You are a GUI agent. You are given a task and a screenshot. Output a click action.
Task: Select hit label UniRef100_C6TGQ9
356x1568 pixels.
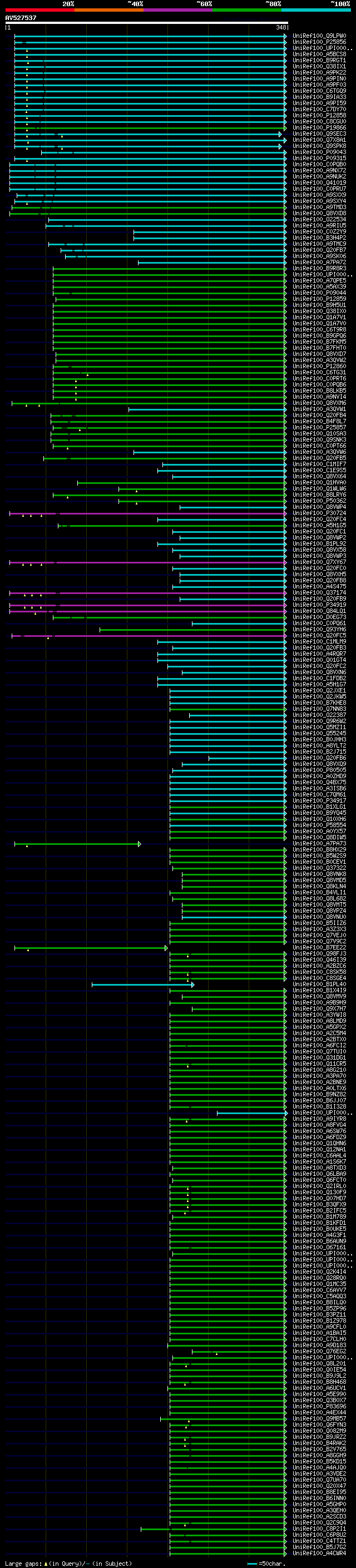point(319,91)
